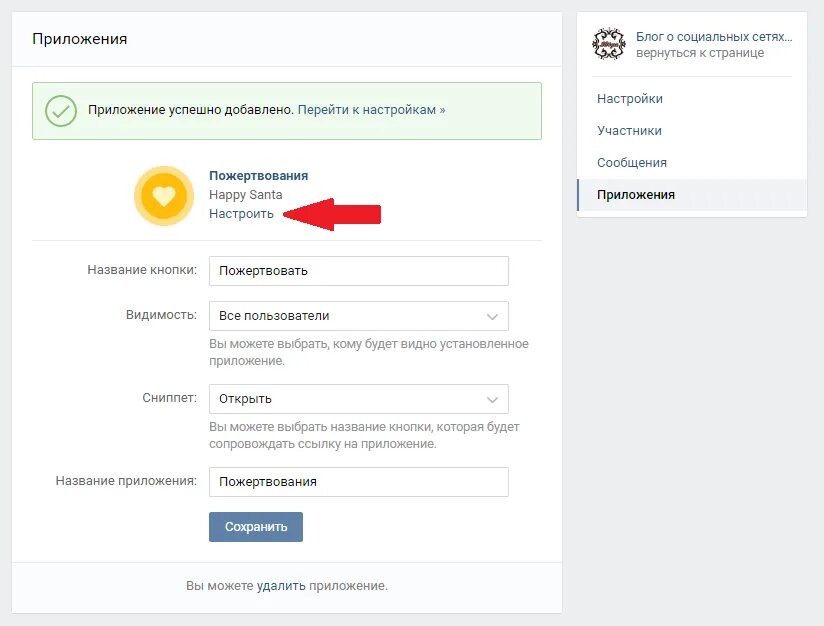824x626 pixels.
Task: Click the удалить link to remove the app
Action: (x=281, y=585)
